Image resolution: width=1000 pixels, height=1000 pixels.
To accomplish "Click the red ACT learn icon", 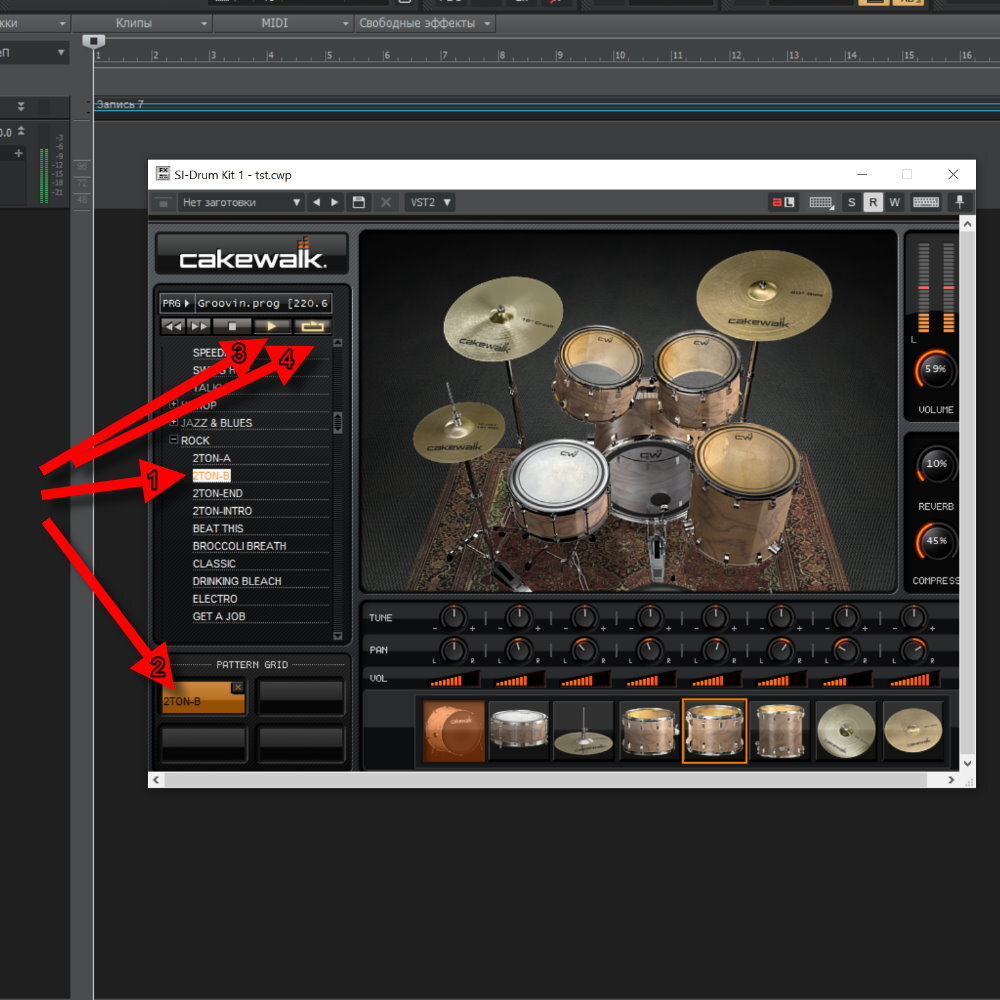I will pos(783,203).
